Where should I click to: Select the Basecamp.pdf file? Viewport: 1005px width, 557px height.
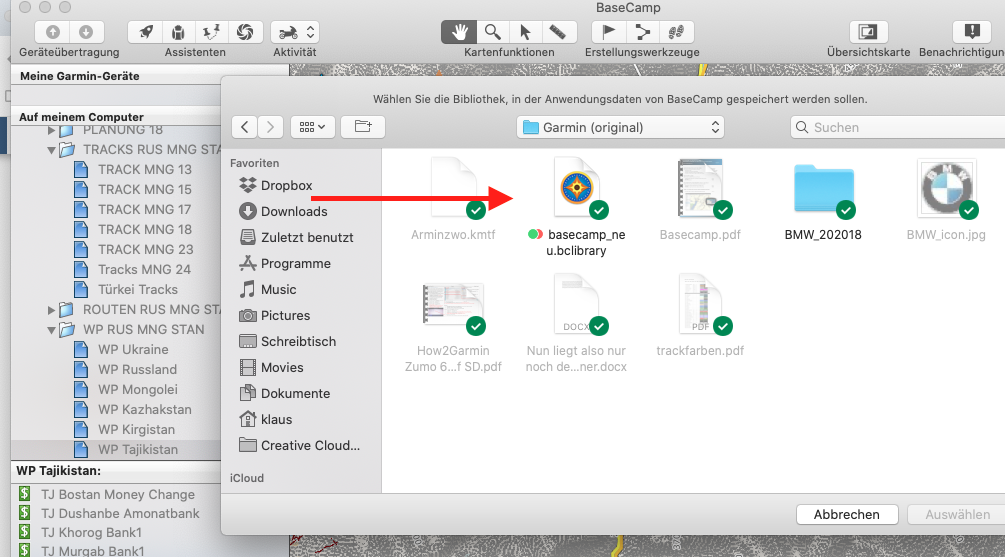pos(700,199)
